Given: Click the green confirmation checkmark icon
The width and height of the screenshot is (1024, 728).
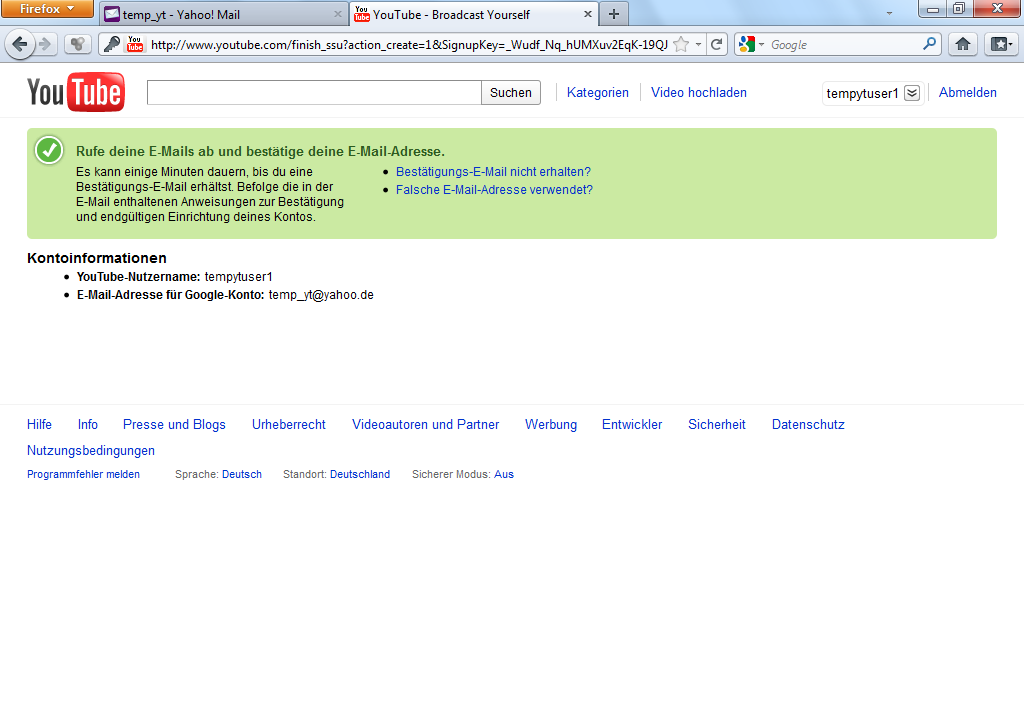Looking at the screenshot, I should pyautogui.click(x=47, y=150).
